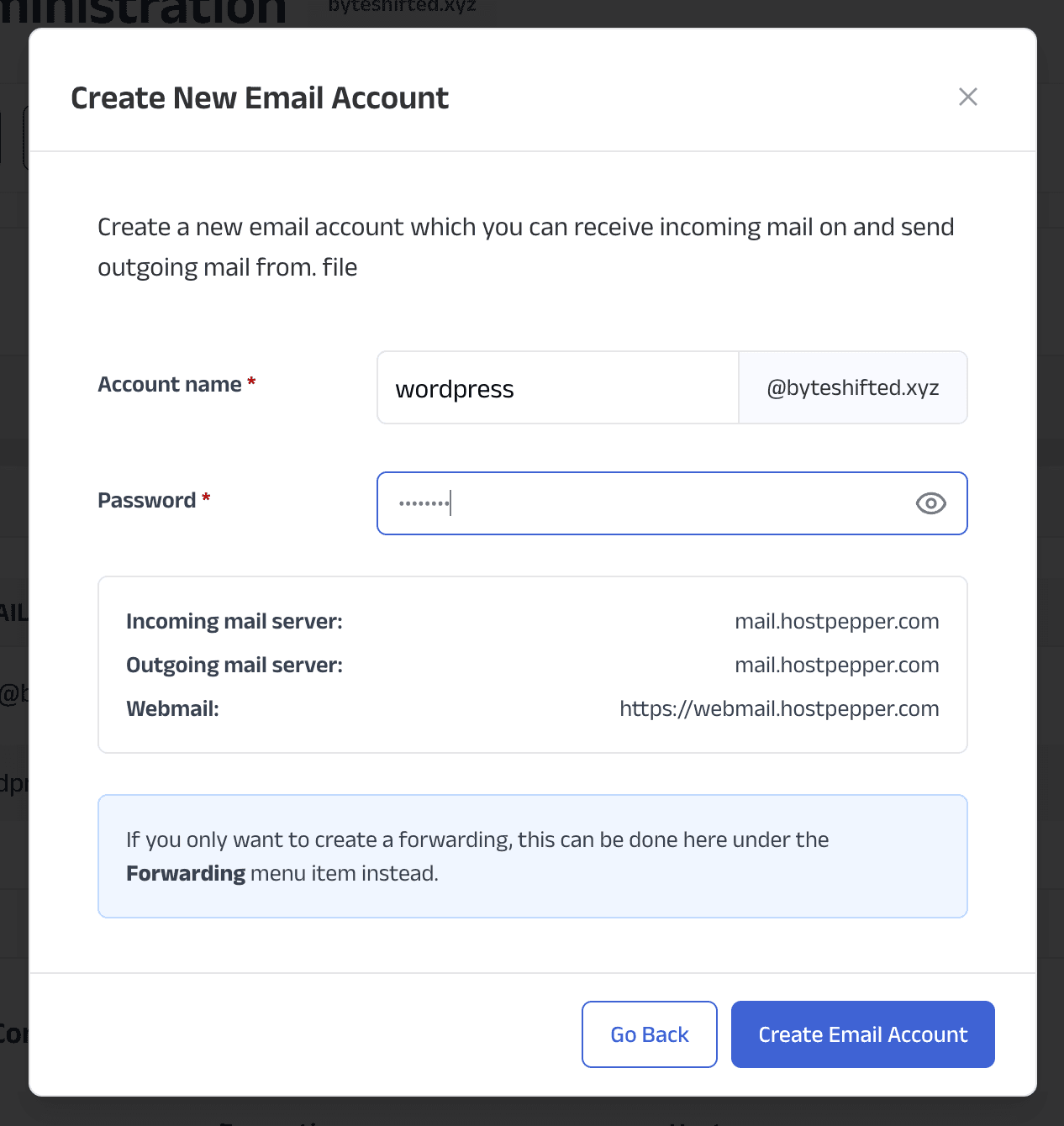This screenshot has height=1126, width=1064.
Task: Close the Create New Email Account dialog
Action: (x=968, y=97)
